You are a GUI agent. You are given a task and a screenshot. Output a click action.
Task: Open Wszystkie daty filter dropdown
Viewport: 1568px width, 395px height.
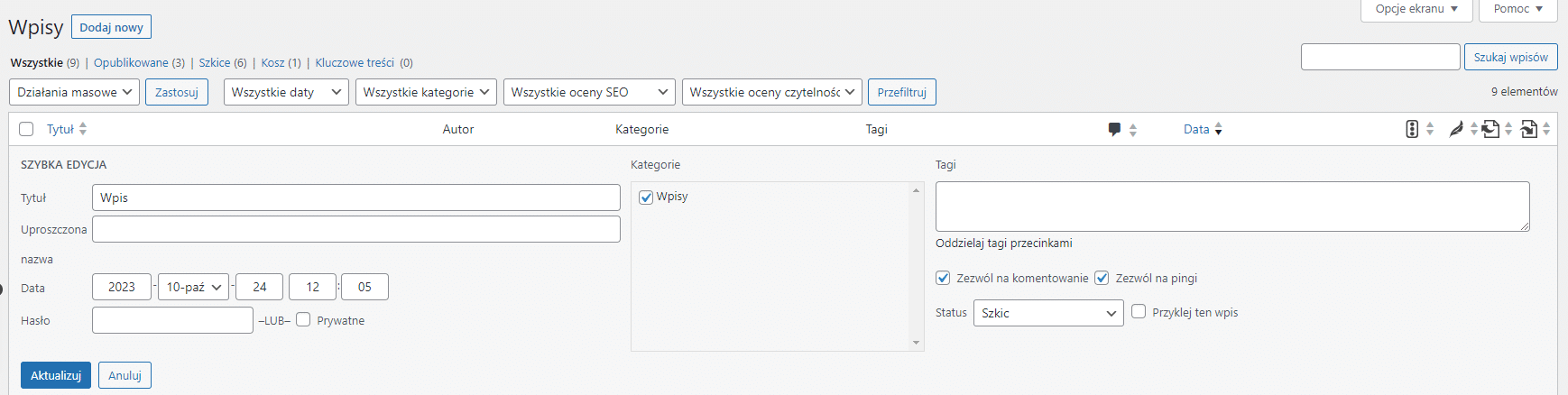tap(286, 92)
